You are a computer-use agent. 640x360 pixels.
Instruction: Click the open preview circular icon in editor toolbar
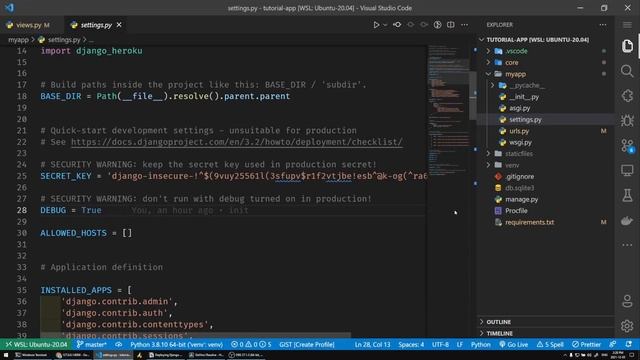pos(437,25)
